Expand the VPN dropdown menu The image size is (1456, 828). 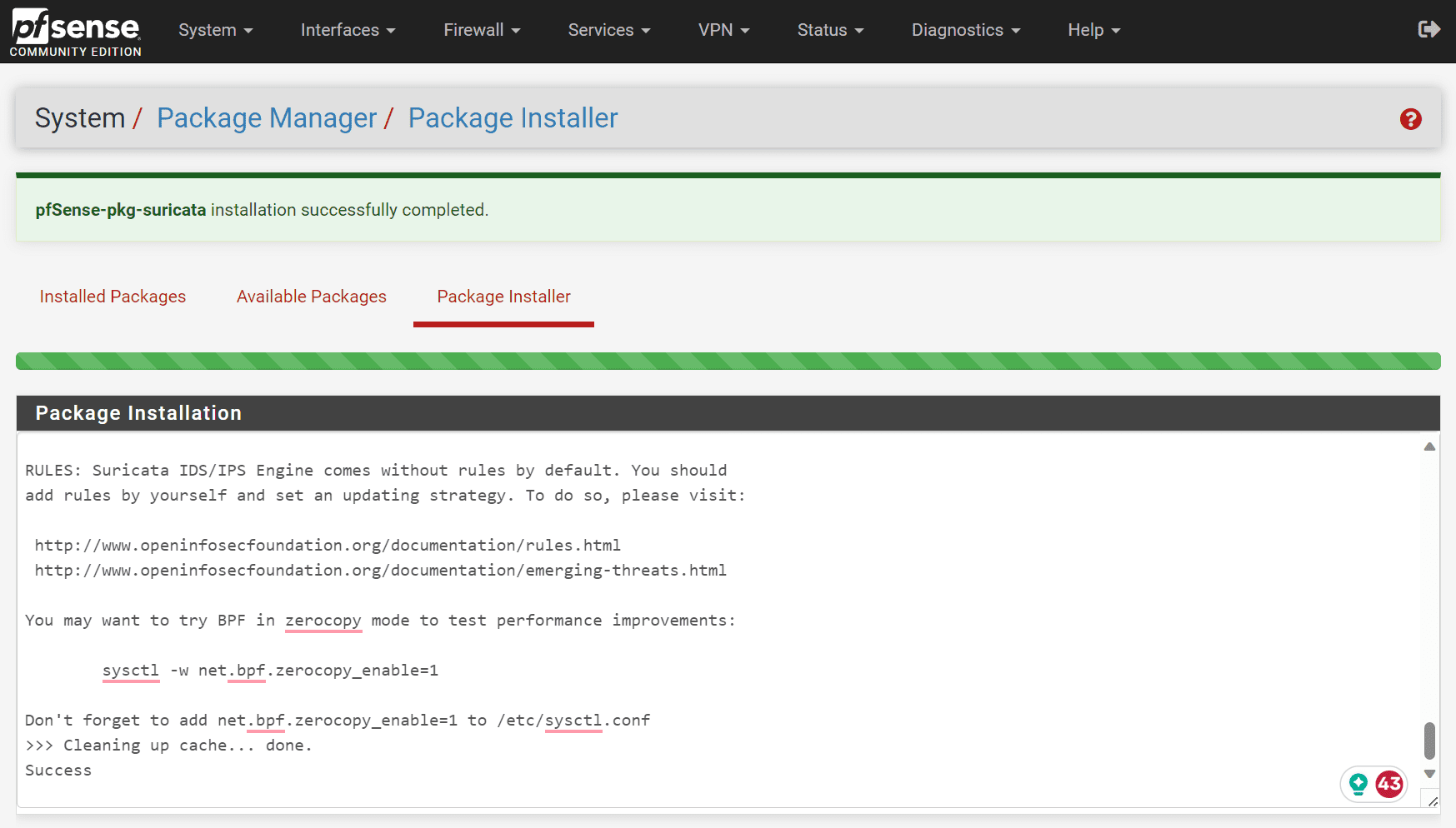(x=723, y=30)
